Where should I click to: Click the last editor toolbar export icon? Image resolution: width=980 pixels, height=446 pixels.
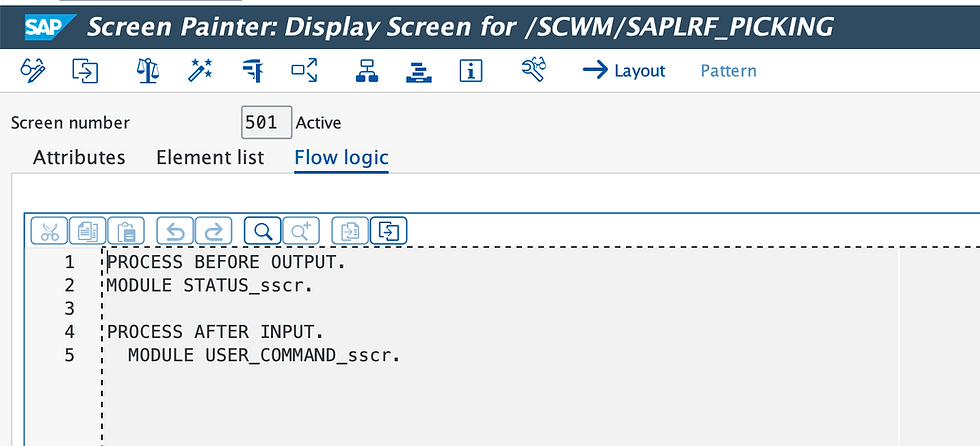click(389, 231)
